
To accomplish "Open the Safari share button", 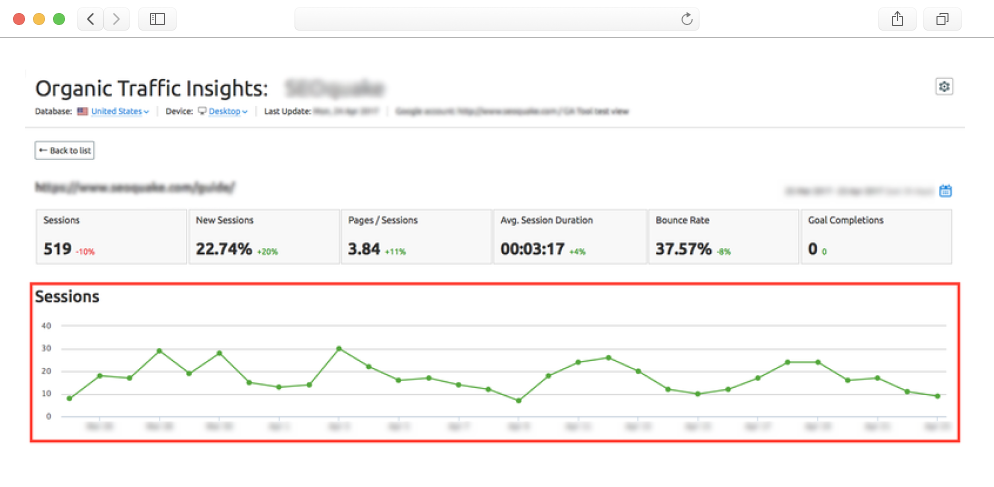I will (x=897, y=19).
